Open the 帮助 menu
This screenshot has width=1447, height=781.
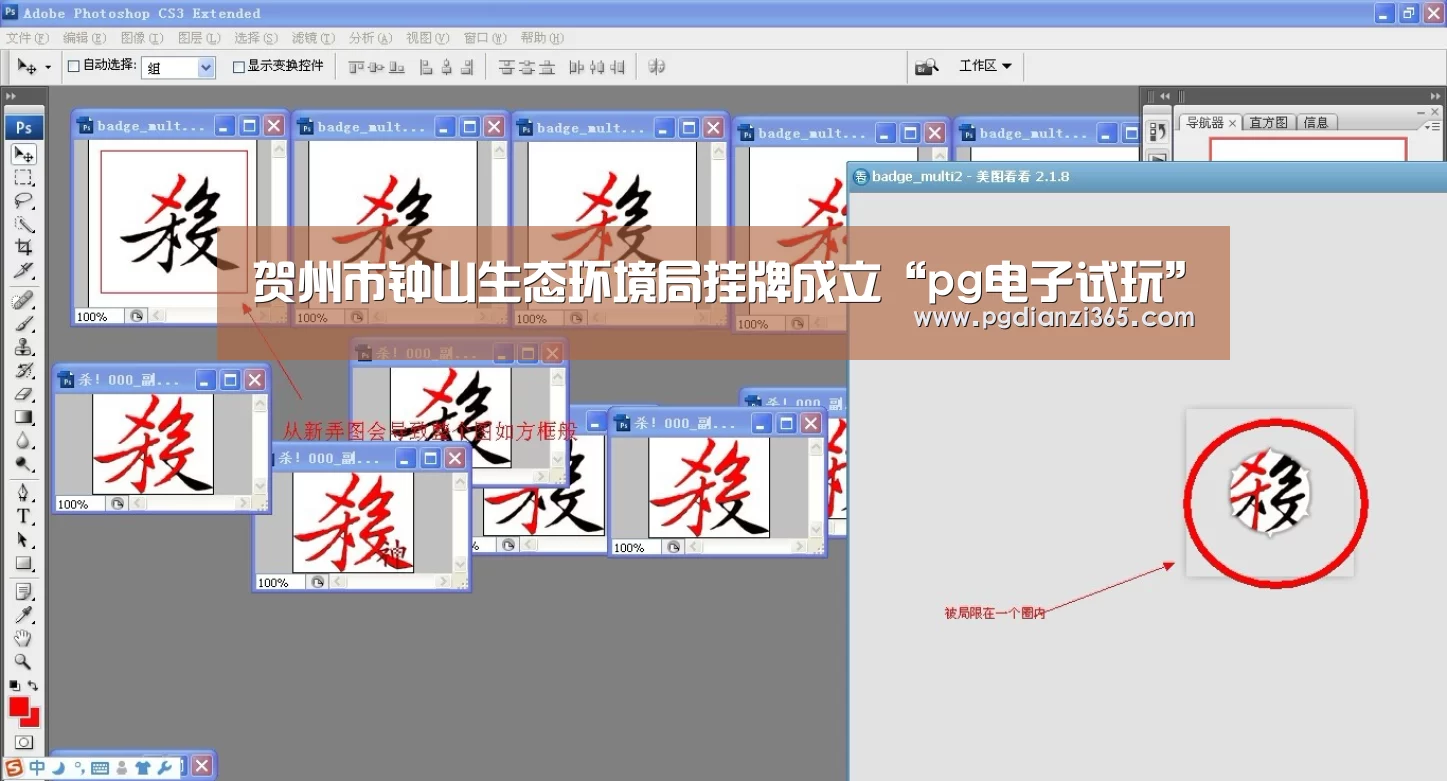tap(543, 38)
